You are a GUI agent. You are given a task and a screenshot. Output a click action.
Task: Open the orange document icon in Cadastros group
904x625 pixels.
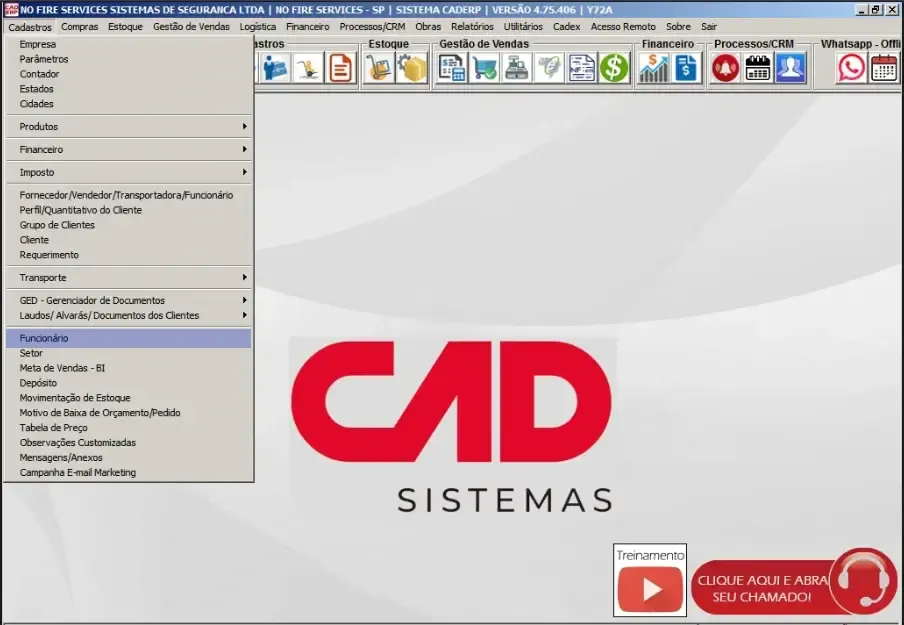pyautogui.click(x=340, y=68)
